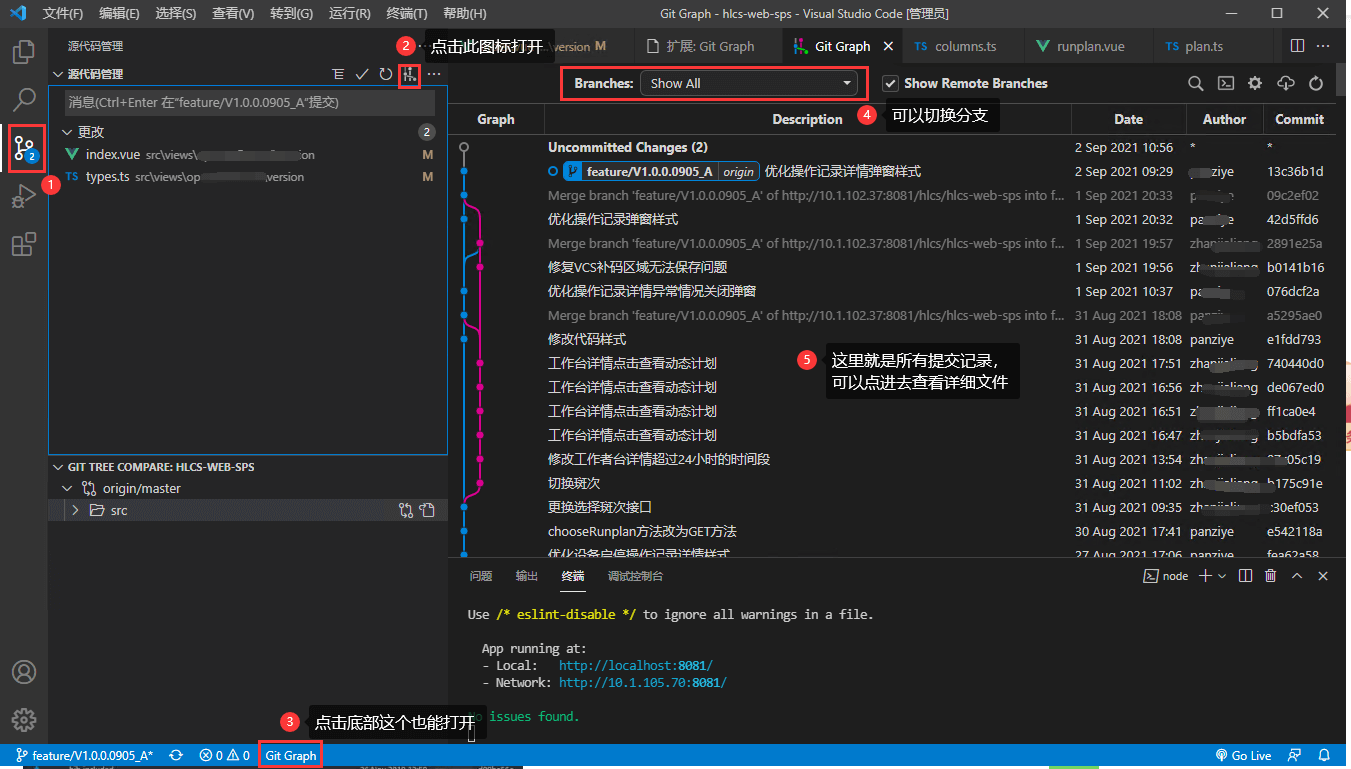Switch to 扩展: Git Graph tab
This screenshot has height=769, width=1351.
pyautogui.click(x=709, y=46)
